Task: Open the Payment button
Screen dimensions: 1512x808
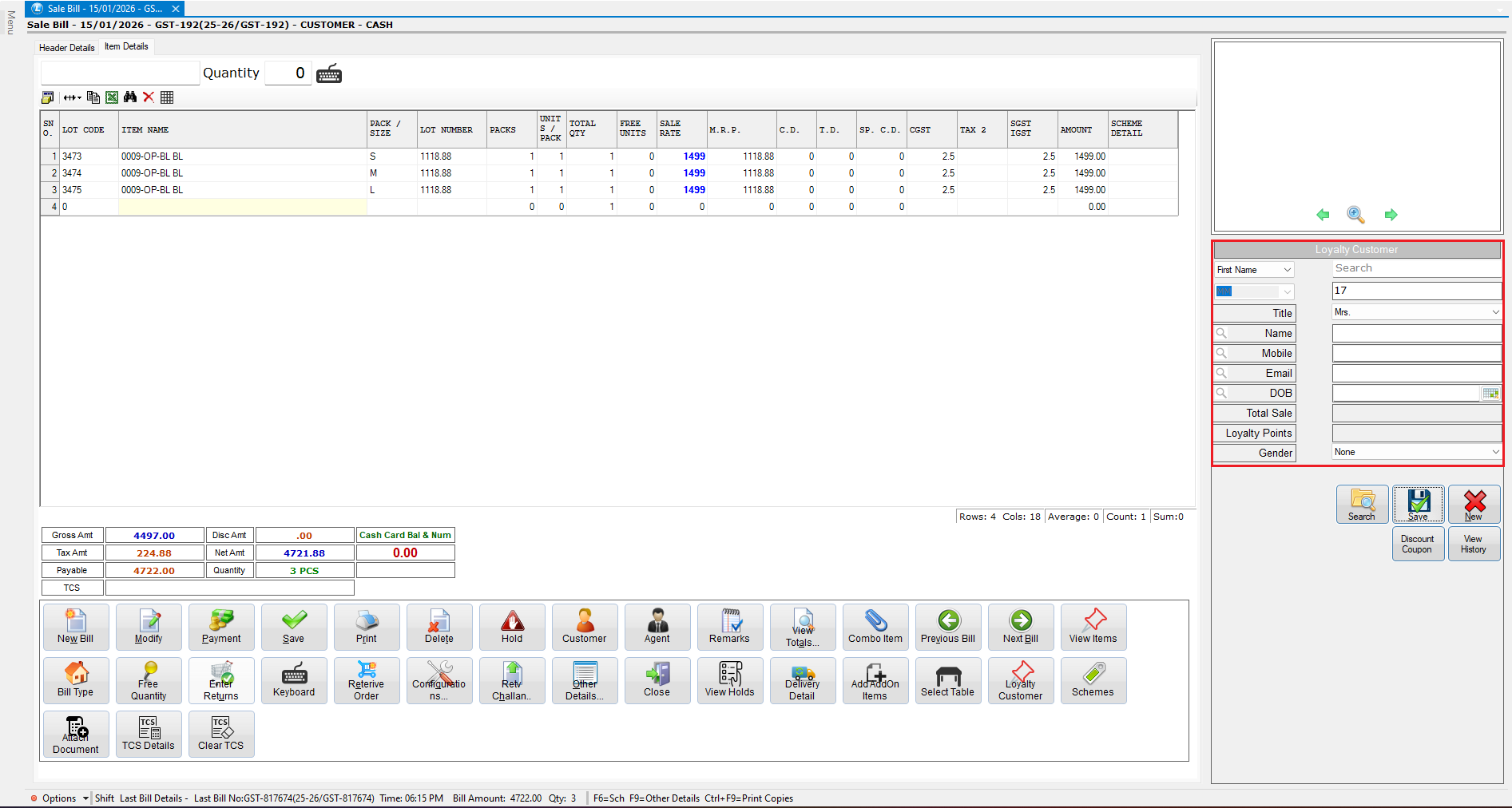Action: (x=221, y=627)
